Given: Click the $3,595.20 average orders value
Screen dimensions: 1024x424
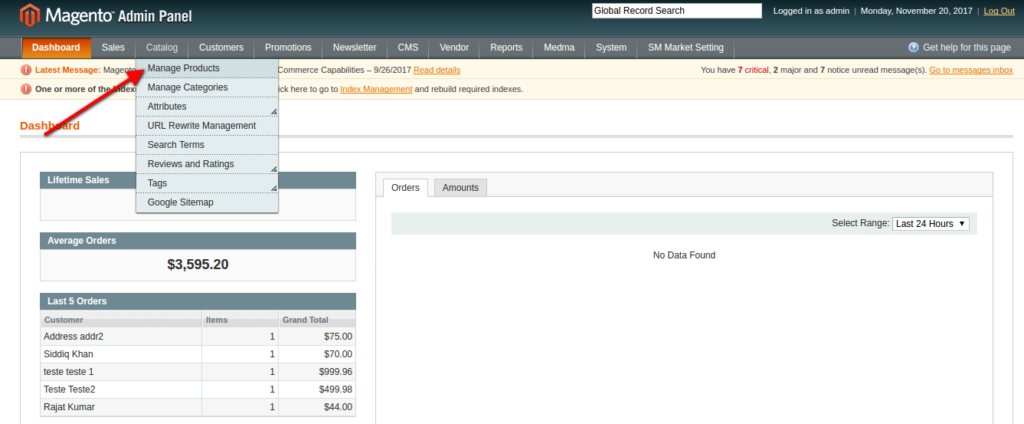Looking at the screenshot, I should (198, 265).
